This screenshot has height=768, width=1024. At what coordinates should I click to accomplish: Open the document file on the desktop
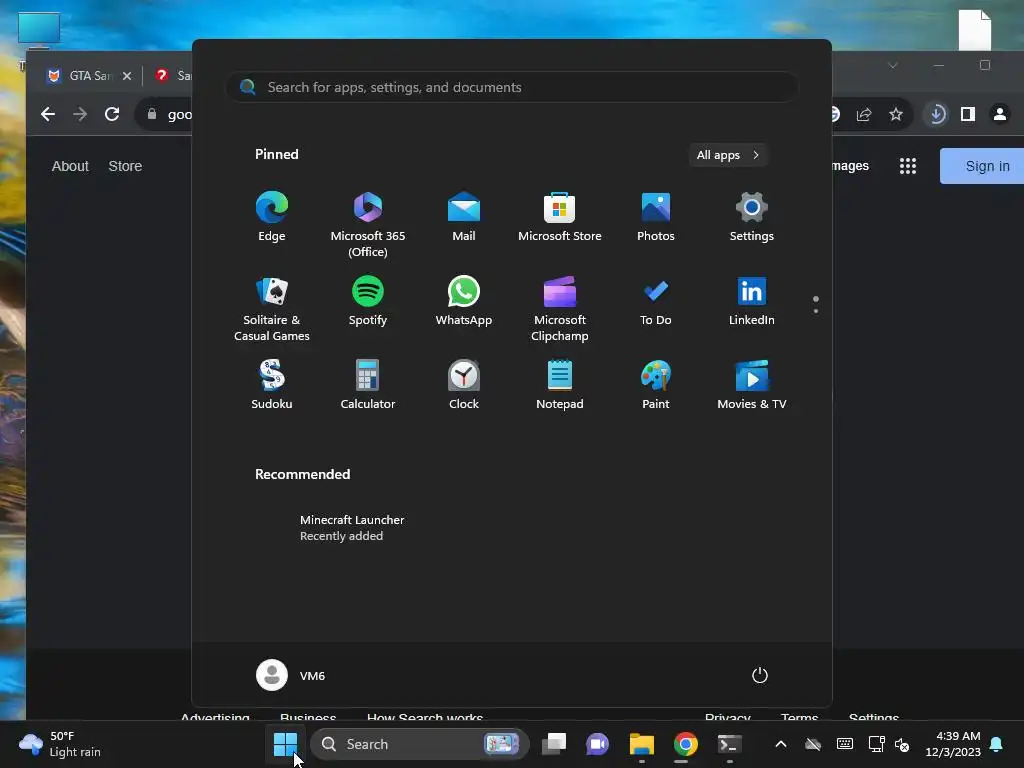(974, 29)
